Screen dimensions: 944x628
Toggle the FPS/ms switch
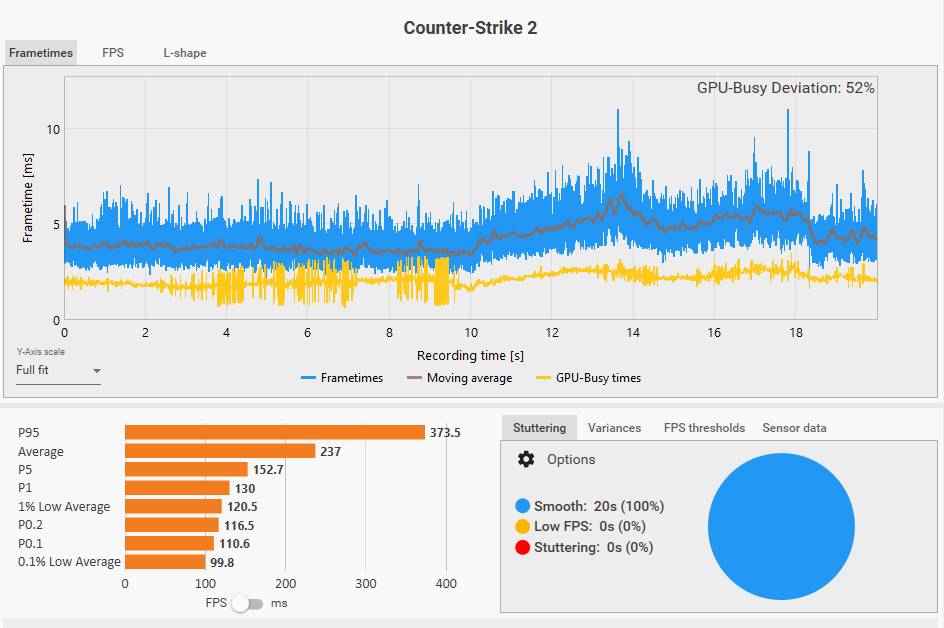pyautogui.click(x=246, y=603)
